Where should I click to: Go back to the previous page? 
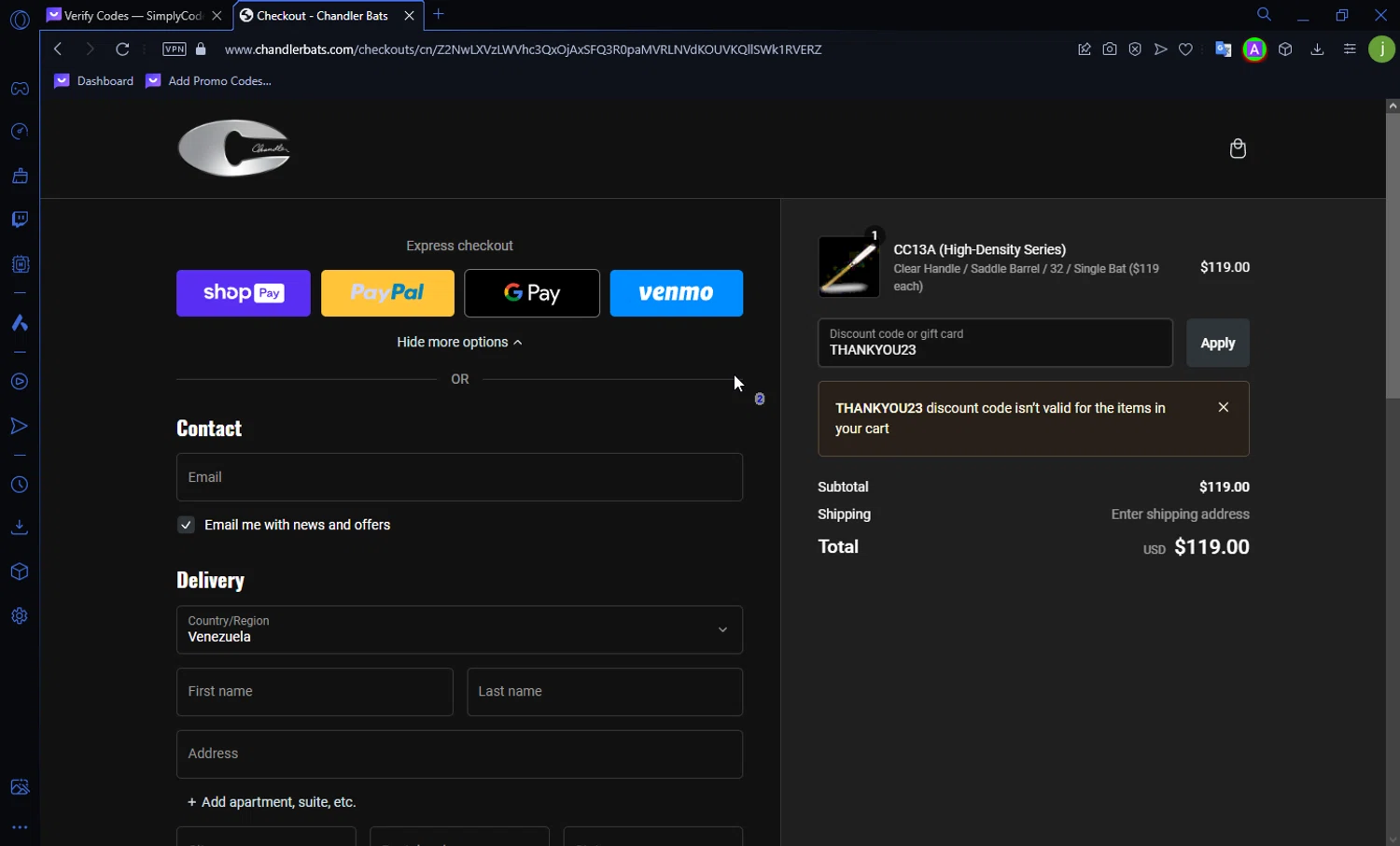point(58,49)
